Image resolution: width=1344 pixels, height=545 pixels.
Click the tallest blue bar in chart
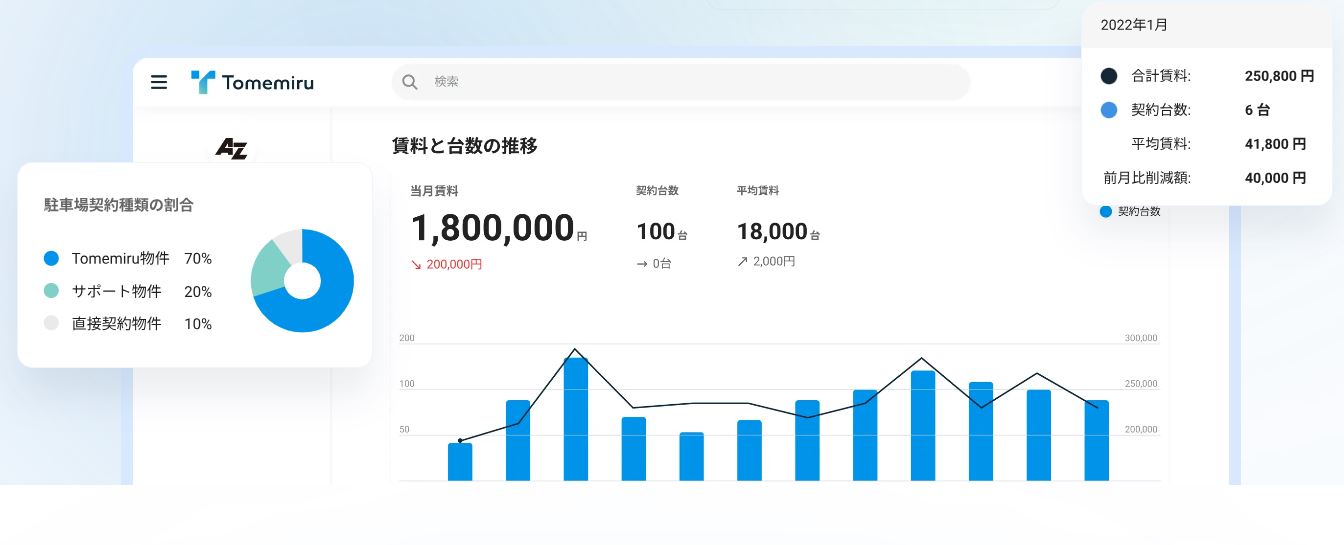point(576,418)
